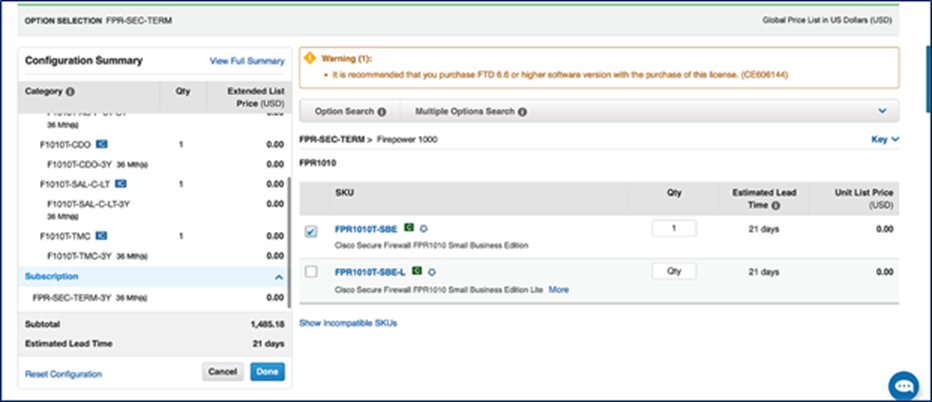Image resolution: width=932 pixels, height=402 pixels.
Task: Select F1010T-CDO-3Y summary row
Action: click(x=154, y=164)
